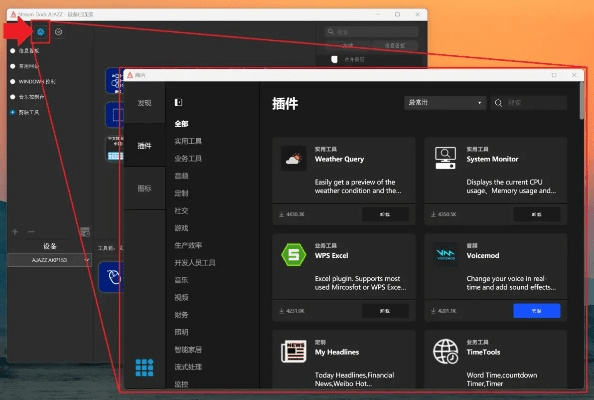Click the blue Voicemod install button
The width and height of the screenshot is (594, 400).
click(x=537, y=311)
